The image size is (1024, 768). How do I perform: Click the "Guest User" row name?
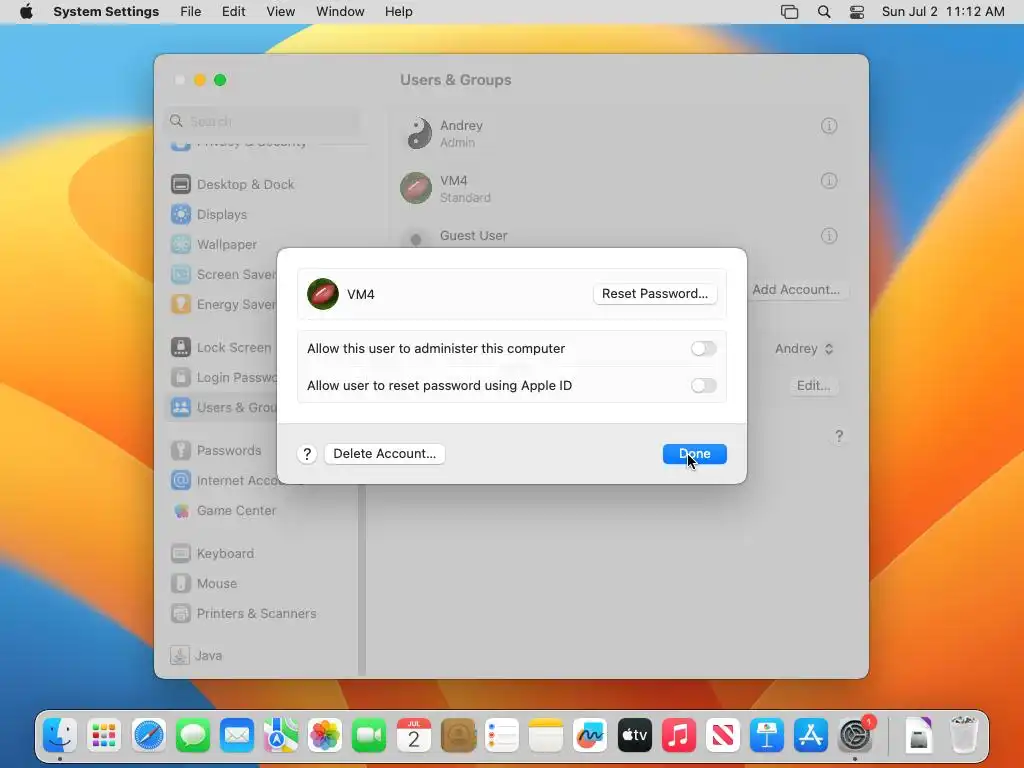click(x=473, y=236)
